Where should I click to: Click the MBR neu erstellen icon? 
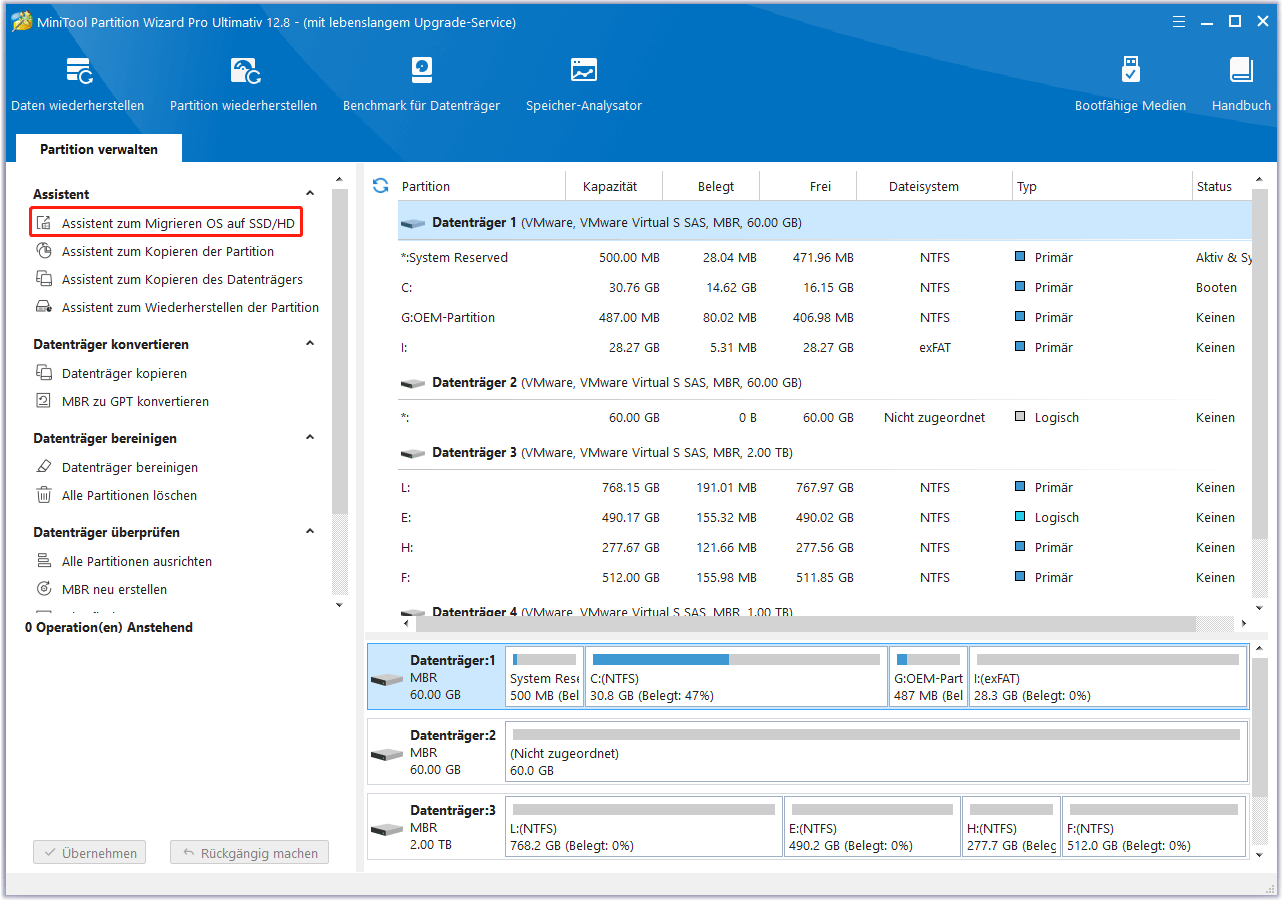(44, 589)
